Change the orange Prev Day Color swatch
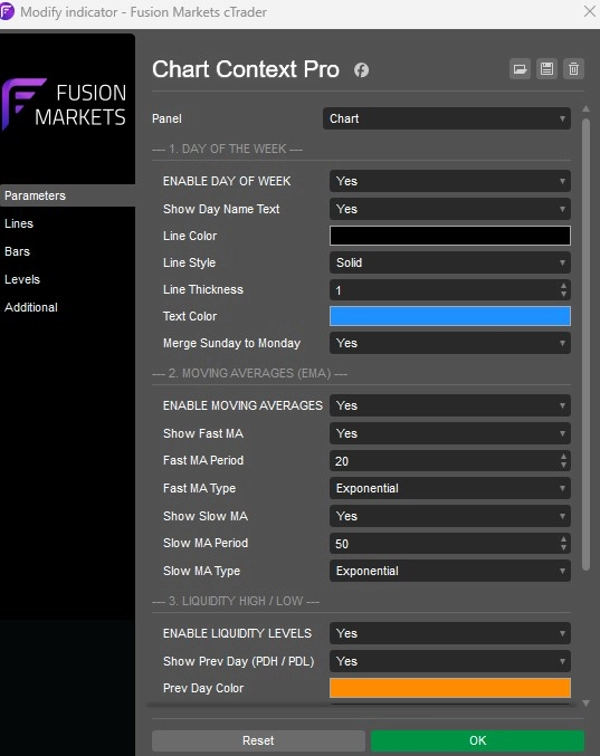This screenshot has width=600, height=756. (x=450, y=688)
